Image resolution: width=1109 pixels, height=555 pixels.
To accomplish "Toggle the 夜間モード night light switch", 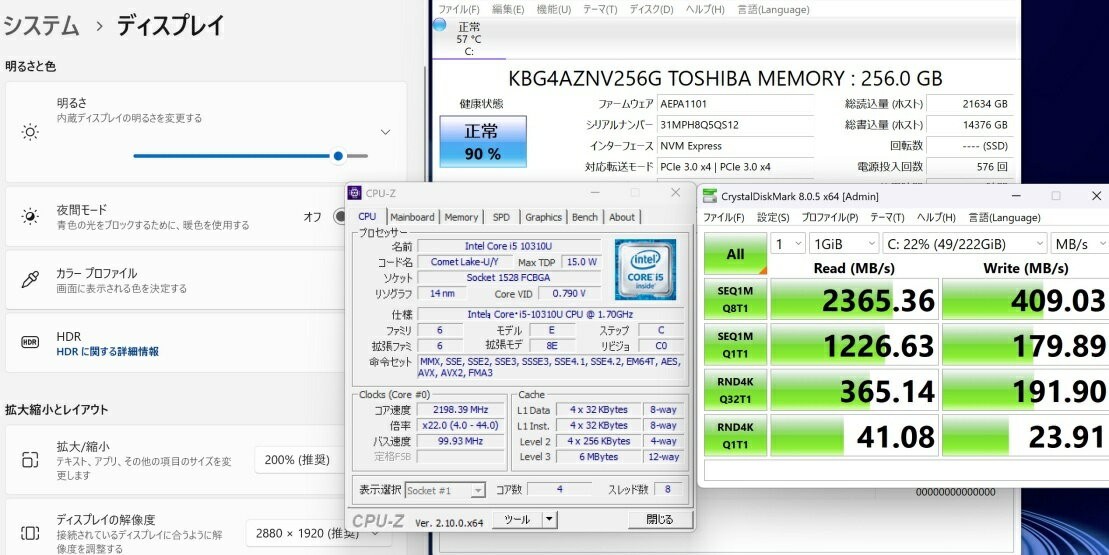I will coord(338,216).
